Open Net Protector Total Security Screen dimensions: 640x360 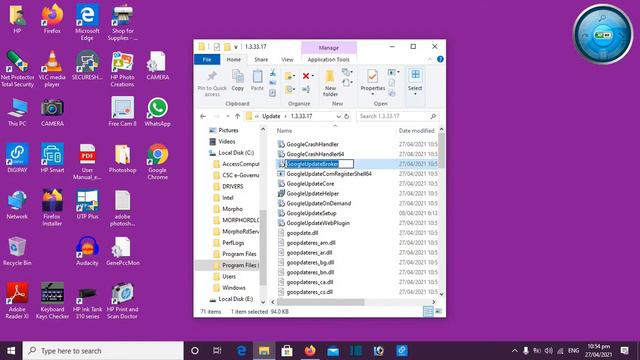point(17,68)
